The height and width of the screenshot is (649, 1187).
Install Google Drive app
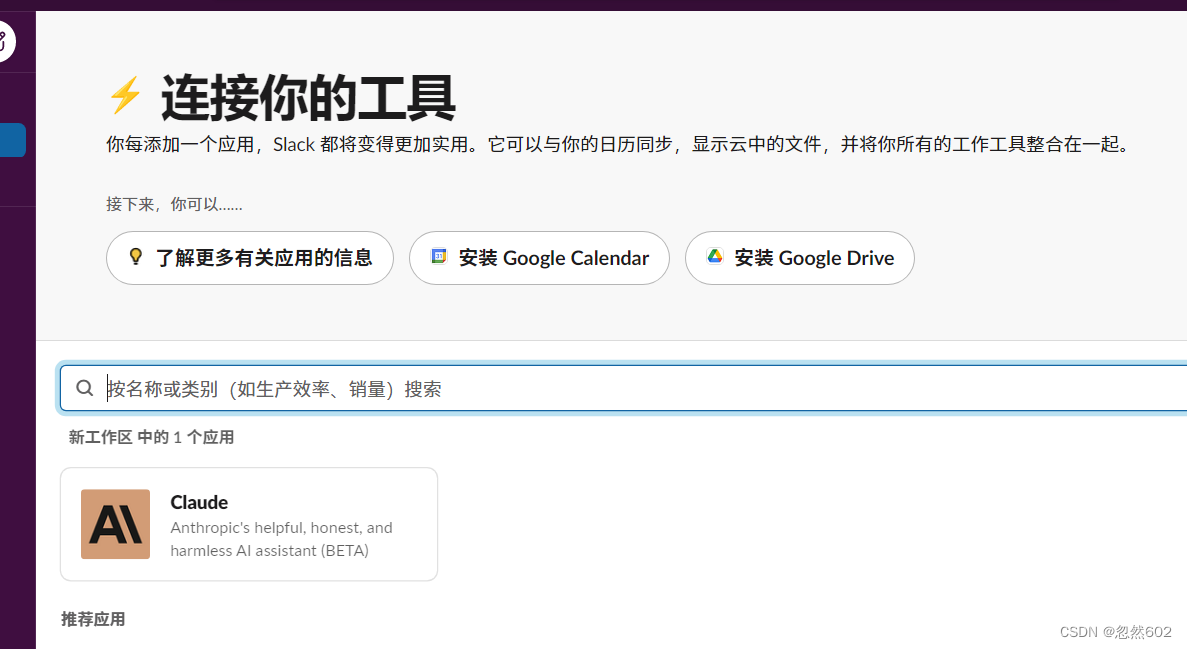point(799,258)
